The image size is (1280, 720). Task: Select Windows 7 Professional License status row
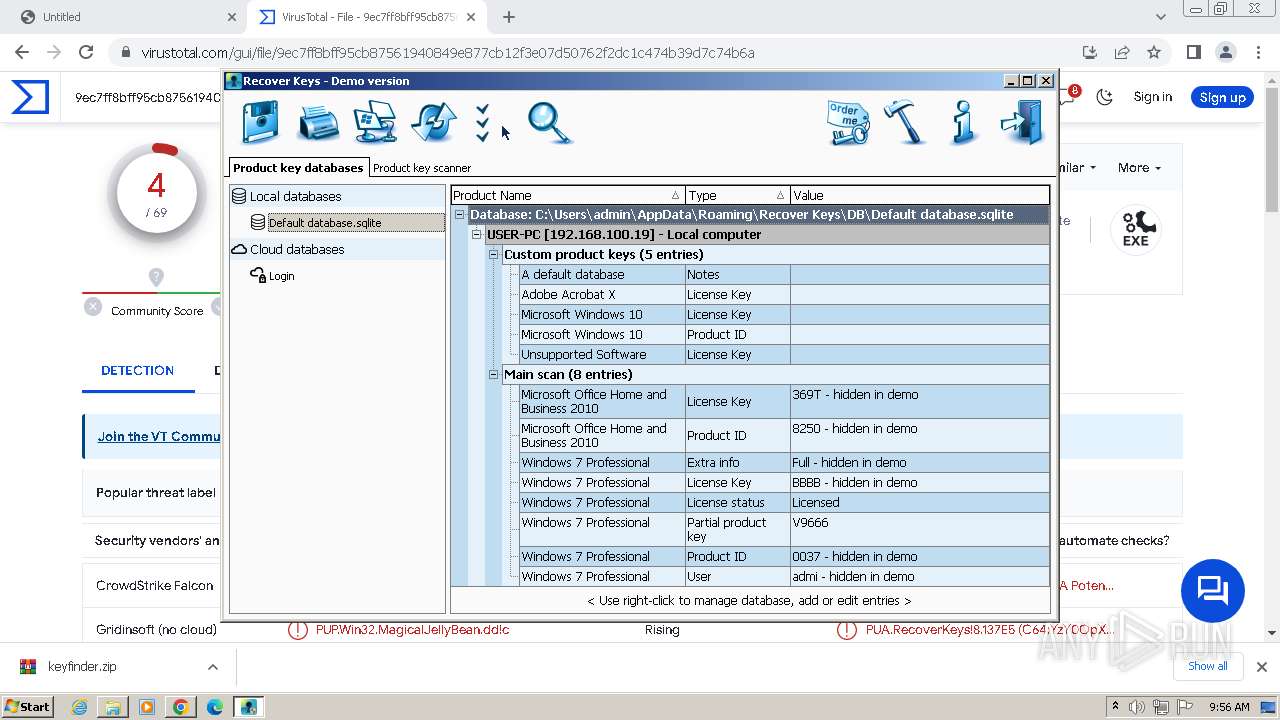click(785, 502)
